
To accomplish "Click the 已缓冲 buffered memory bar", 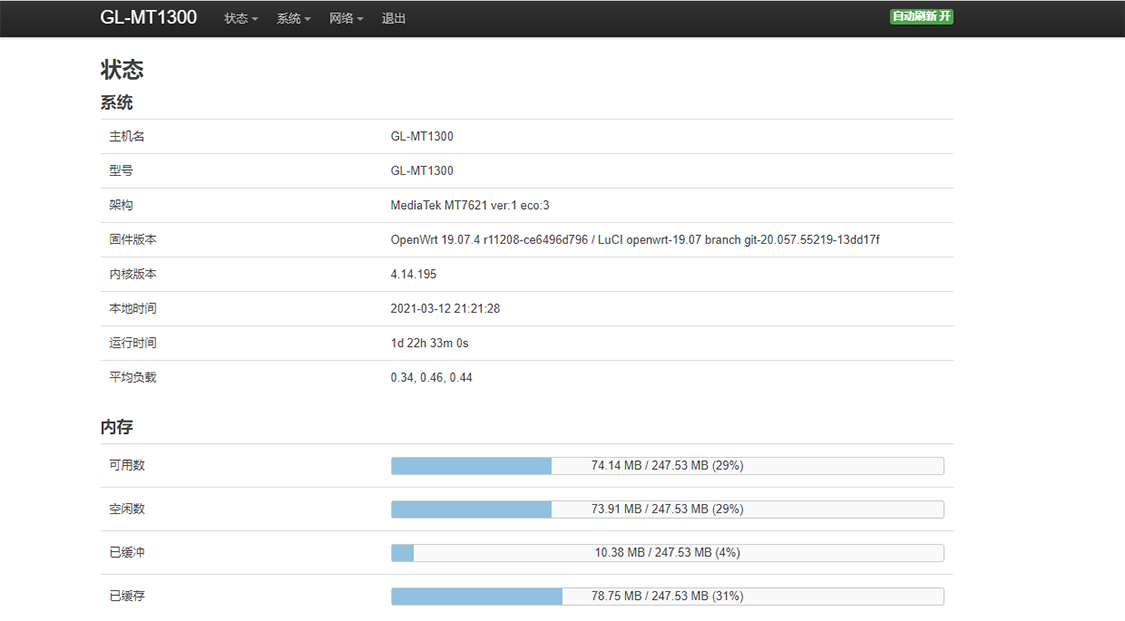I will pos(667,552).
